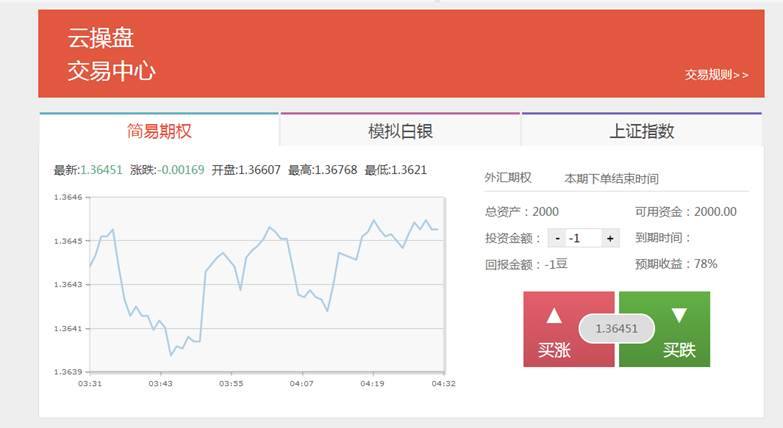Open the 交易规则>> link
This screenshot has height=428, width=783.
tap(716, 75)
